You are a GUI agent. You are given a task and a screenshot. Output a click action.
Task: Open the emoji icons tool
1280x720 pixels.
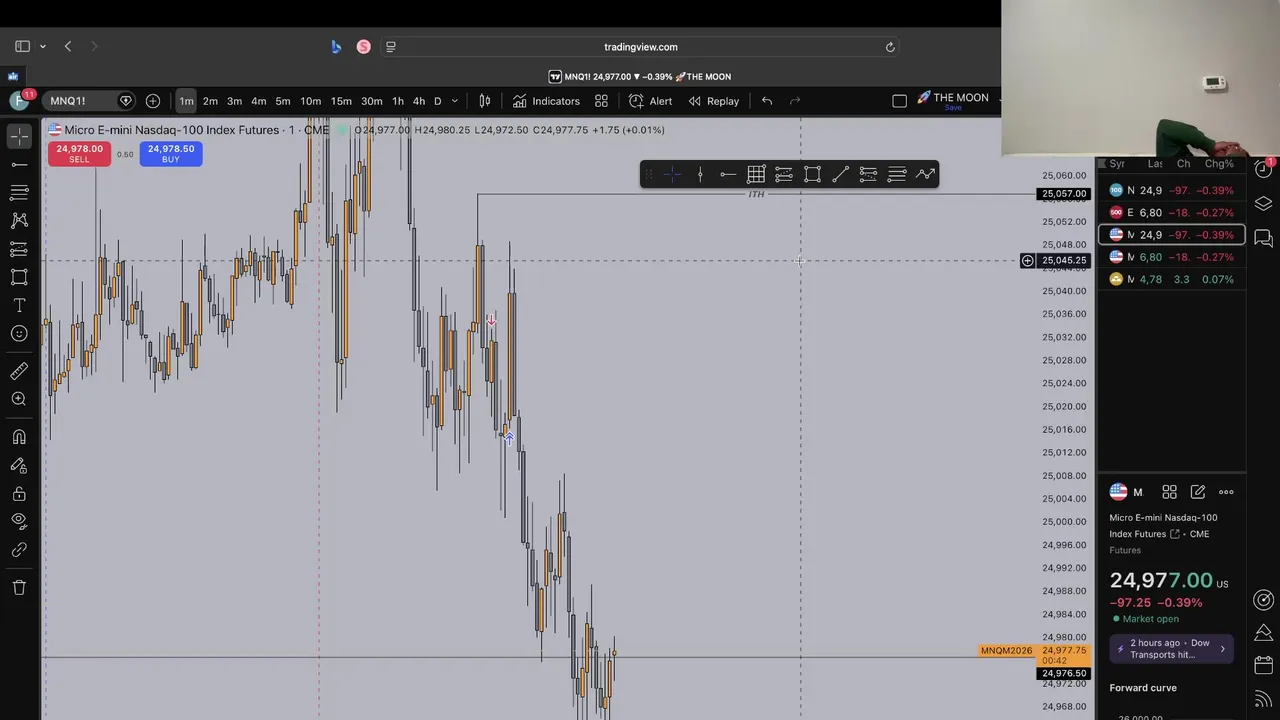19,334
